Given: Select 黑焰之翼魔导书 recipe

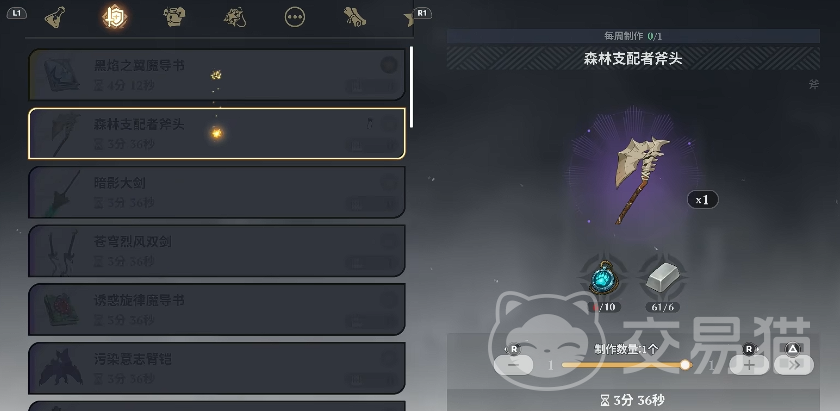Looking at the screenshot, I should tap(217, 74).
